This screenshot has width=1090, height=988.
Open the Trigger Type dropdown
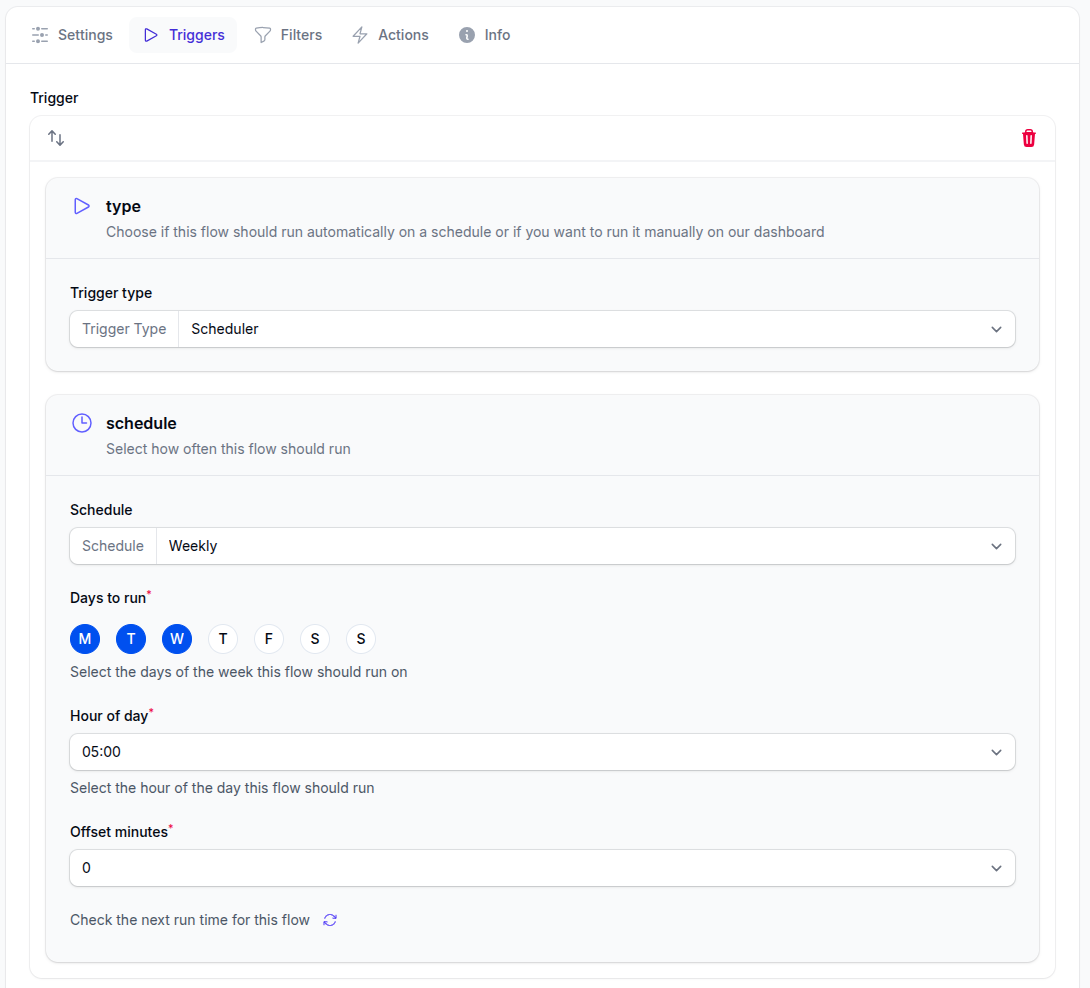tap(596, 329)
